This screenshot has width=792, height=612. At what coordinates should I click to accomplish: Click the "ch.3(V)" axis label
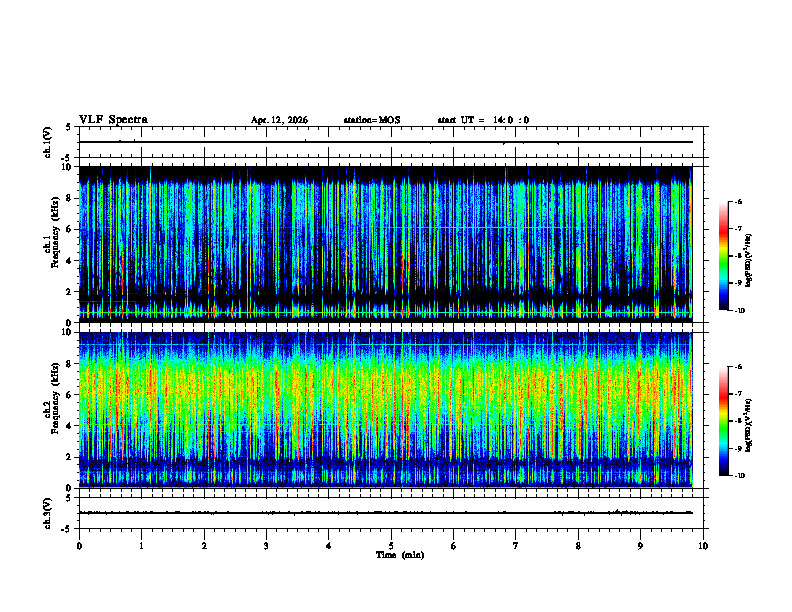pos(48,513)
